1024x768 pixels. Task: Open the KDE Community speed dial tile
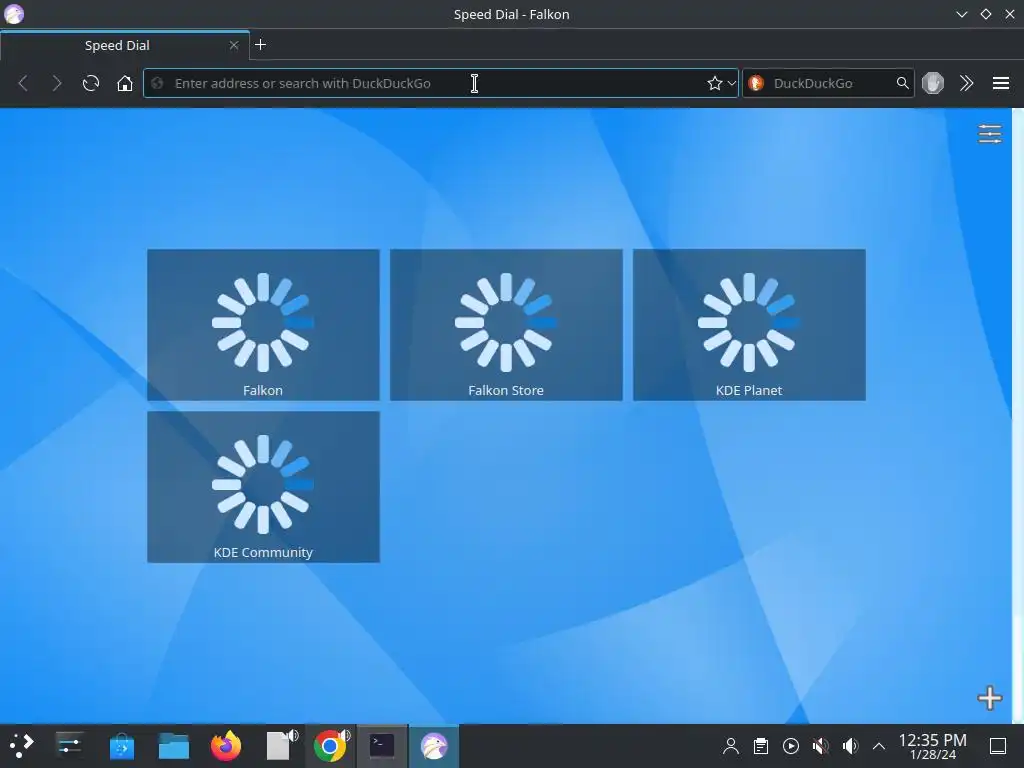tap(263, 487)
